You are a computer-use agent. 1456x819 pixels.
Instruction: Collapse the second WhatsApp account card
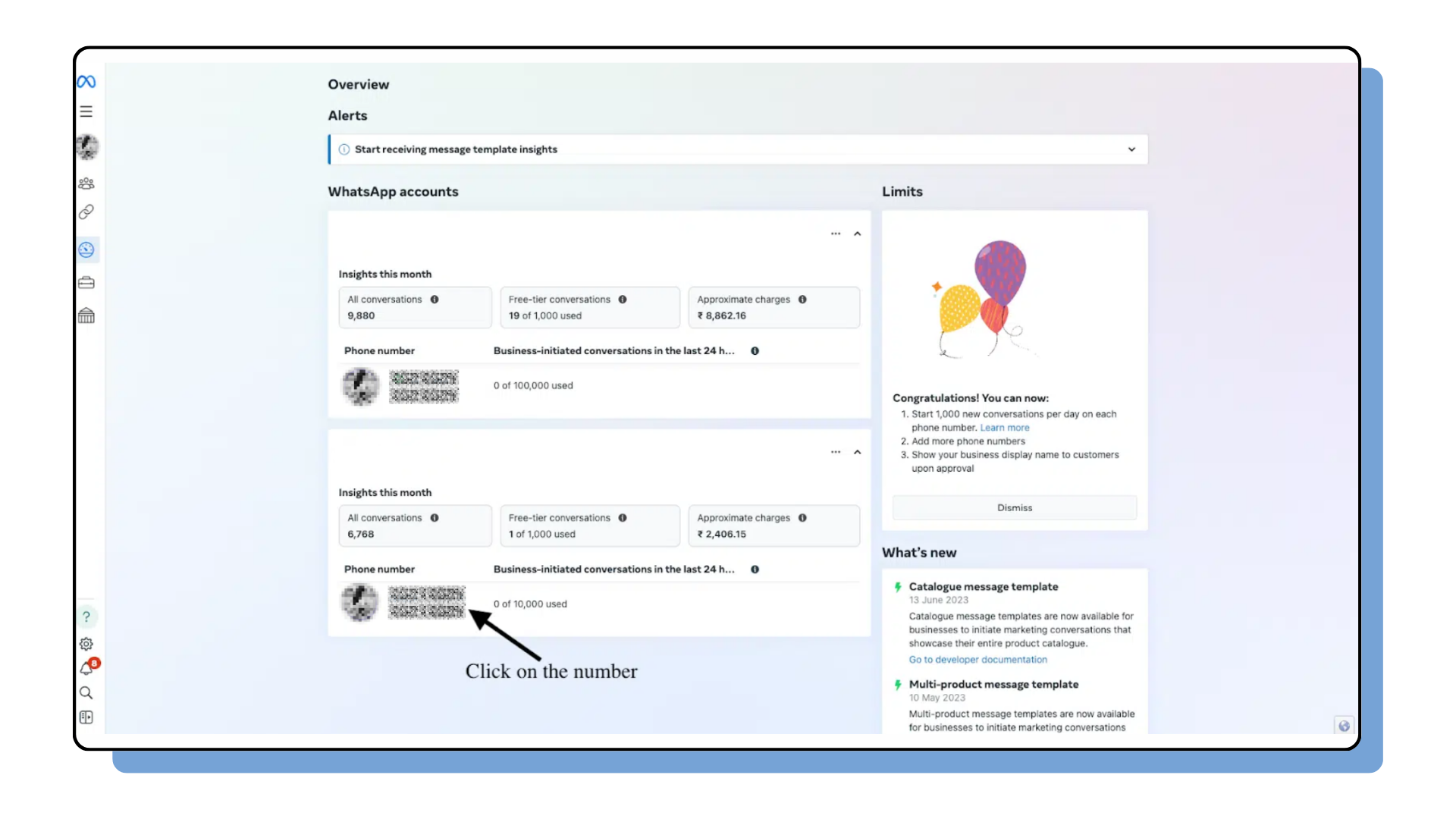[x=858, y=452]
